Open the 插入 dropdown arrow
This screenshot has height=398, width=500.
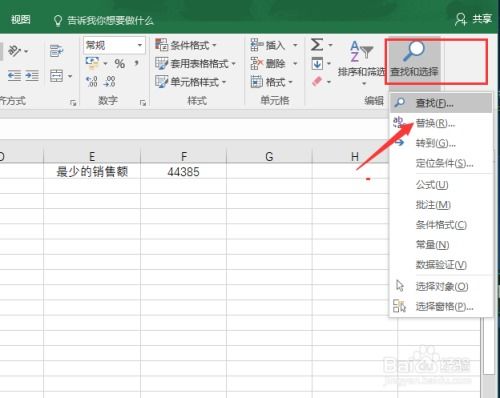295,45
